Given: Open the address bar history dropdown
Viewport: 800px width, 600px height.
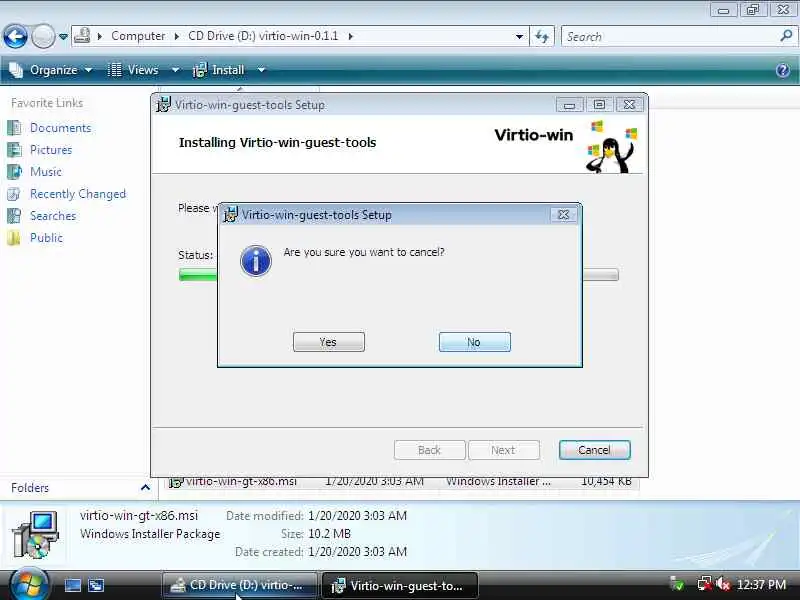Looking at the screenshot, I should tap(519, 36).
